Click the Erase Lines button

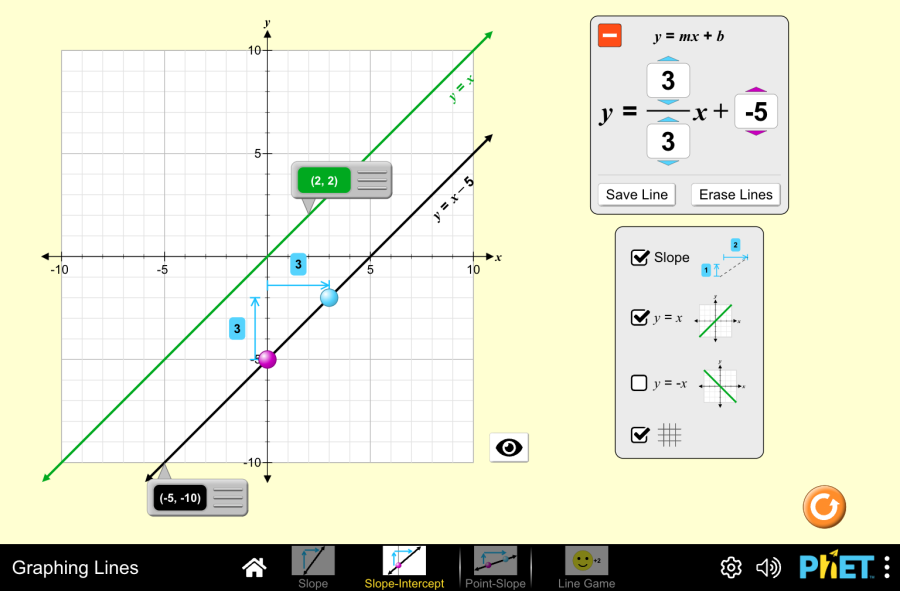[735, 194]
